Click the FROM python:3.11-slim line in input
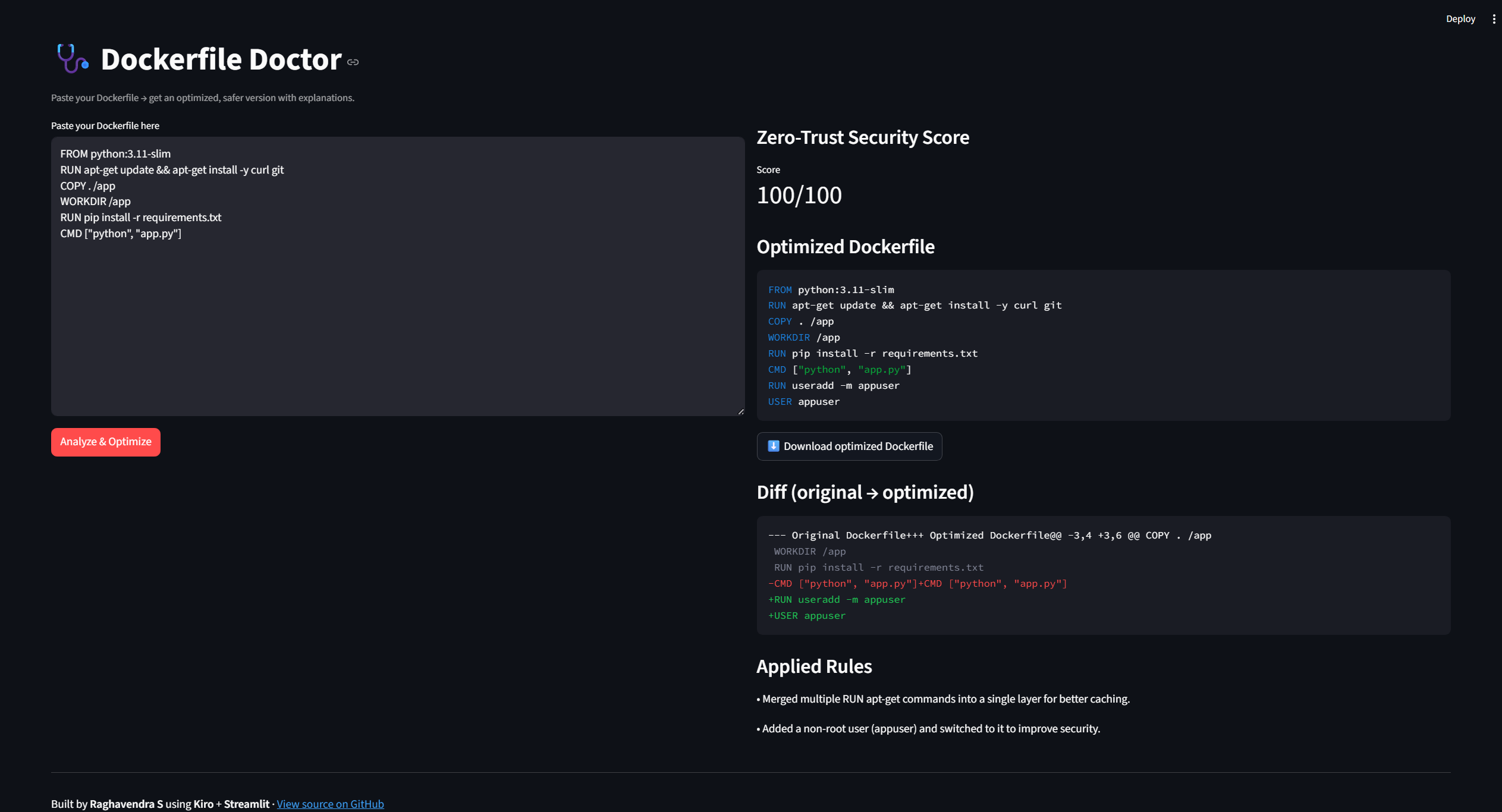The height and width of the screenshot is (812, 1502). [x=115, y=153]
